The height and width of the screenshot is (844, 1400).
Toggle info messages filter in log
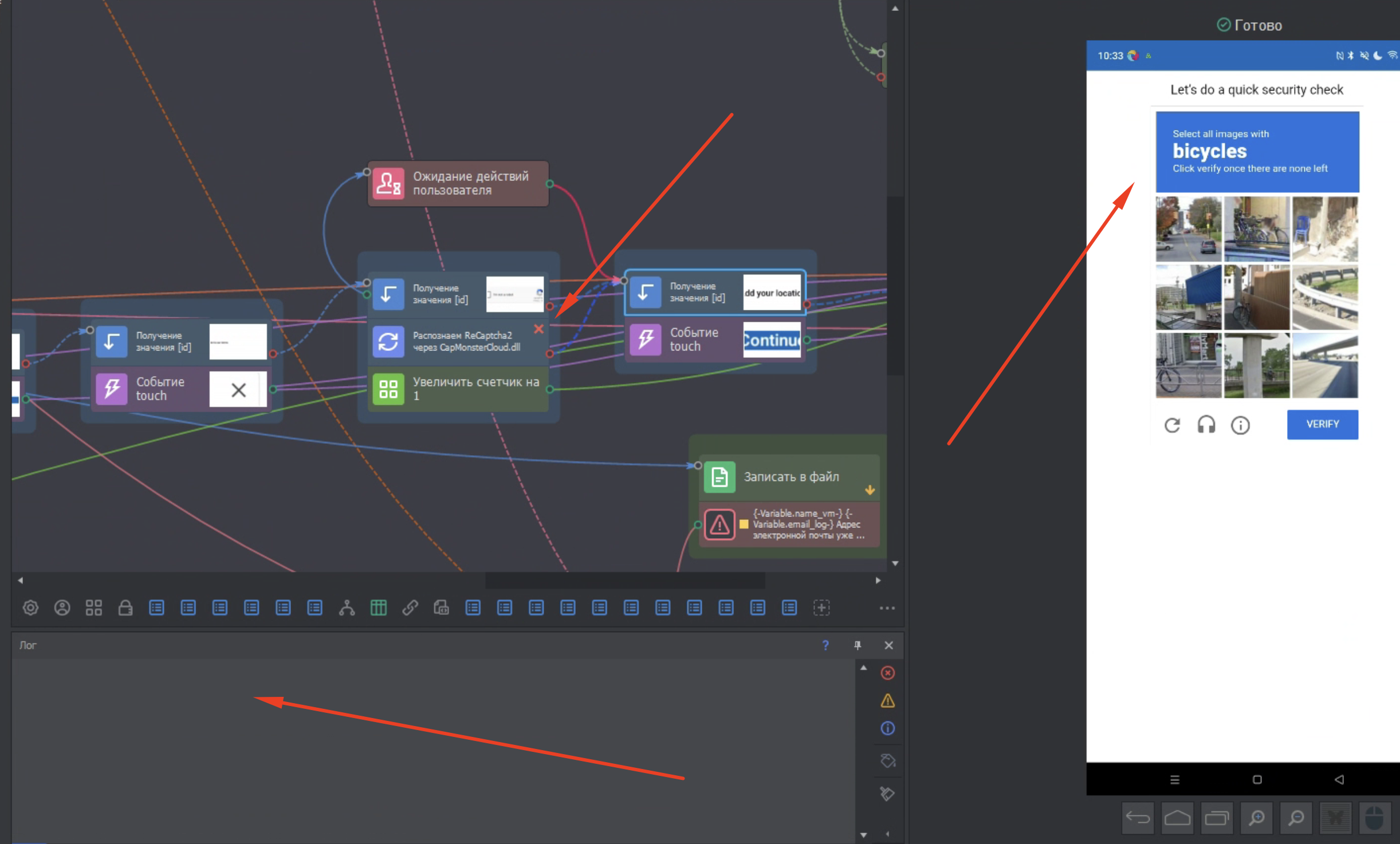[887, 728]
